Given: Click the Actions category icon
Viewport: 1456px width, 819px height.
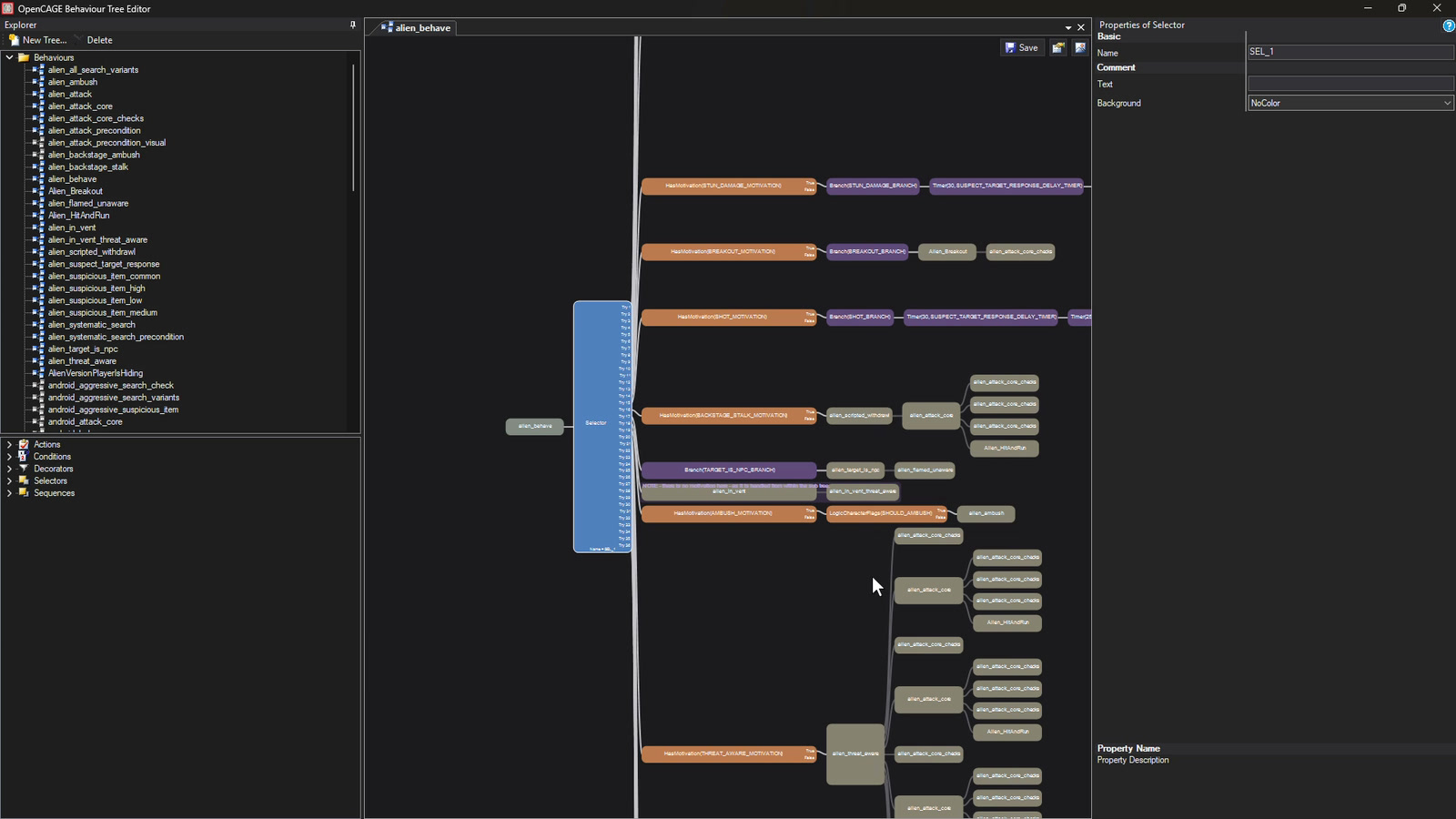Looking at the screenshot, I should (24, 444).
